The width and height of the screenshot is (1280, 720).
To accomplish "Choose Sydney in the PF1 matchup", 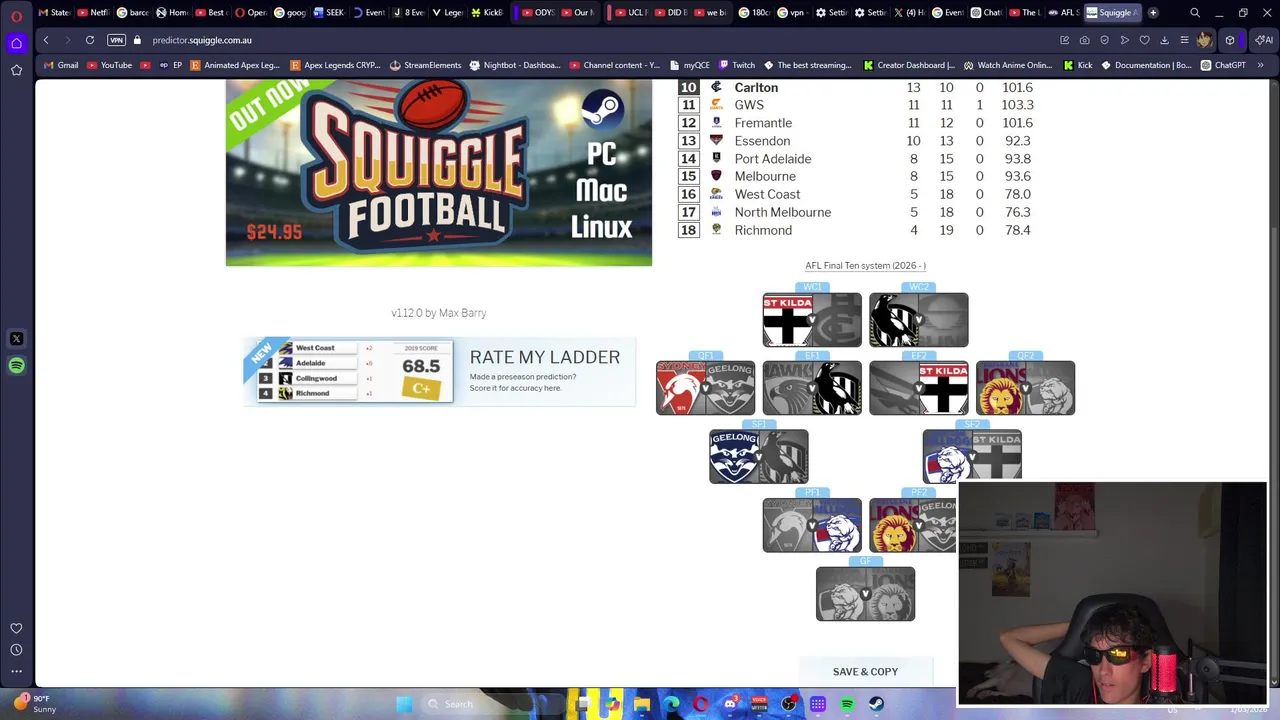I will pyautogui.click(x=788, y=525).
